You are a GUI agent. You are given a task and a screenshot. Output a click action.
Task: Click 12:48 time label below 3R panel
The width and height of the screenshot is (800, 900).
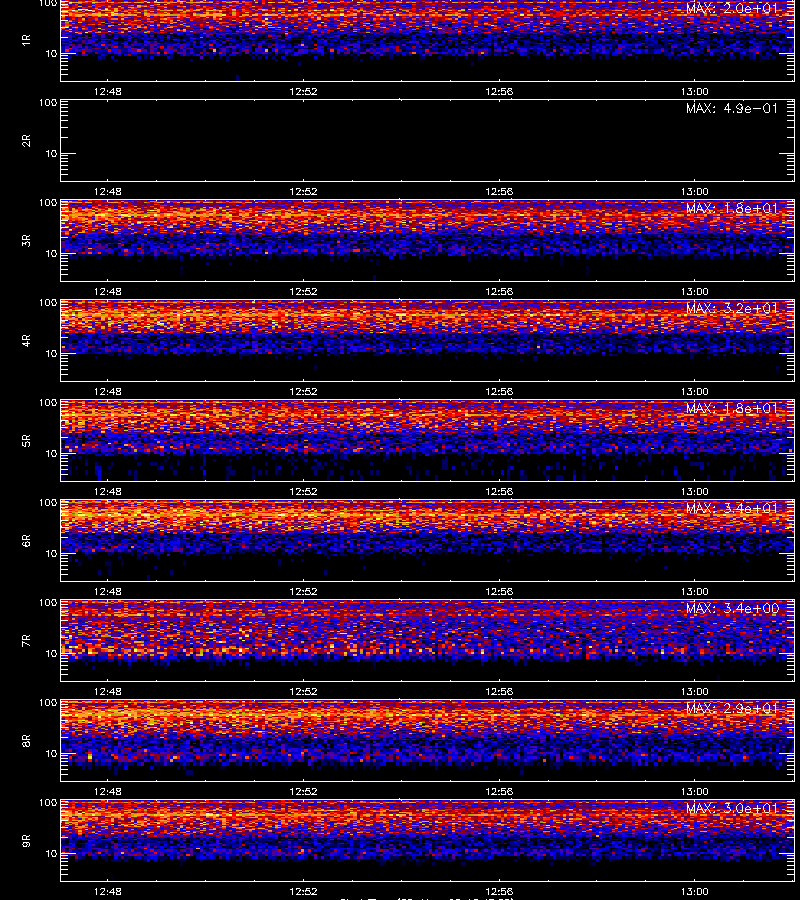pos(108,292)
